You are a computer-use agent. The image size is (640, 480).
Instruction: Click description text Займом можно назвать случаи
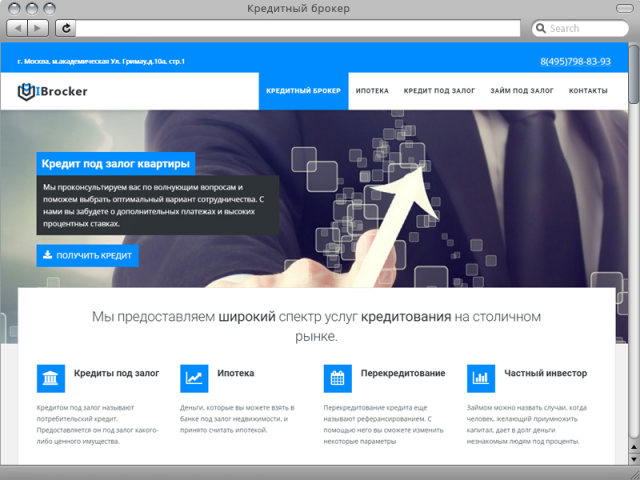coord(527,424)
